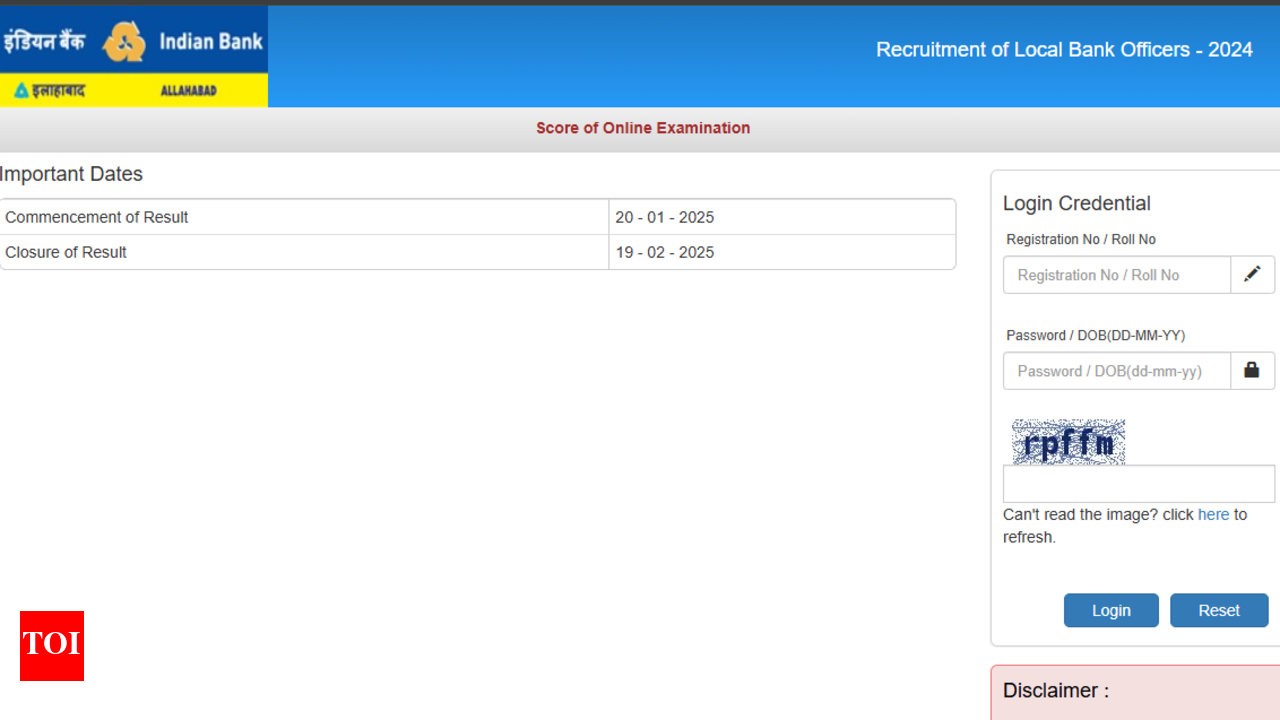Image resolution: width=1280 pixels, height=720 pixels.
Task: Focus the Password / DOB input field
Action: pos(1116,371)
